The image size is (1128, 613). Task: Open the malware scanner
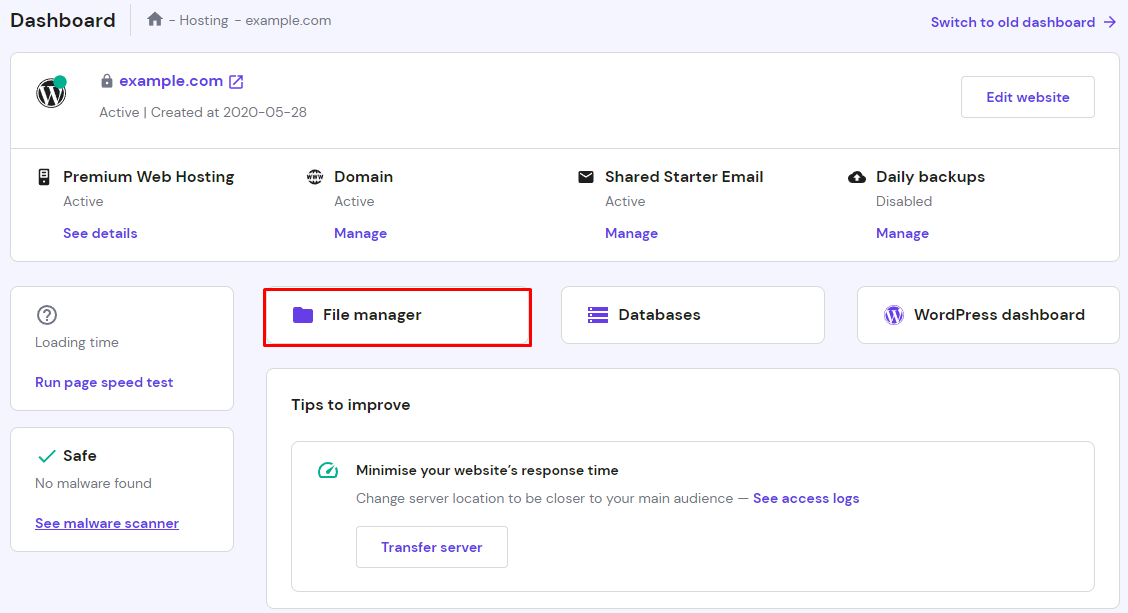point(107,522)
